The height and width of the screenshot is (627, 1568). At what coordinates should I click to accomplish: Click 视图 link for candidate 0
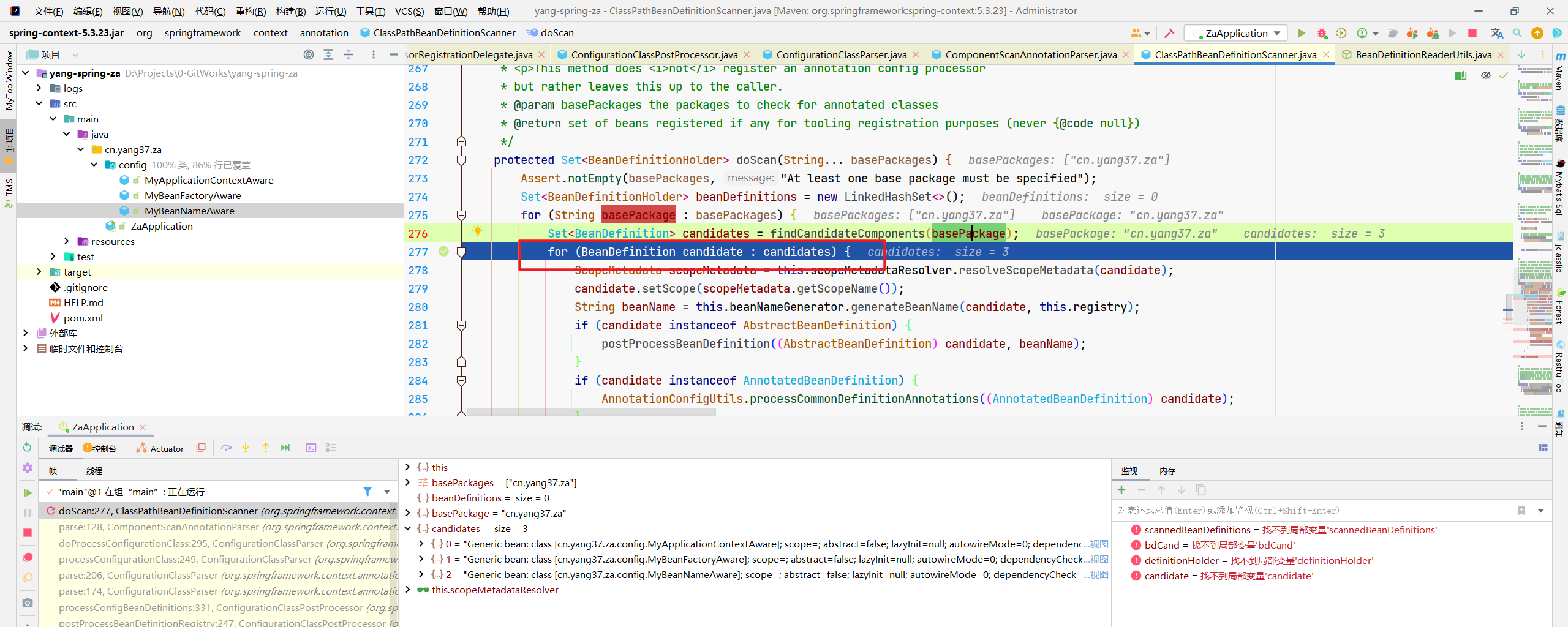[x=1099, y=544]
